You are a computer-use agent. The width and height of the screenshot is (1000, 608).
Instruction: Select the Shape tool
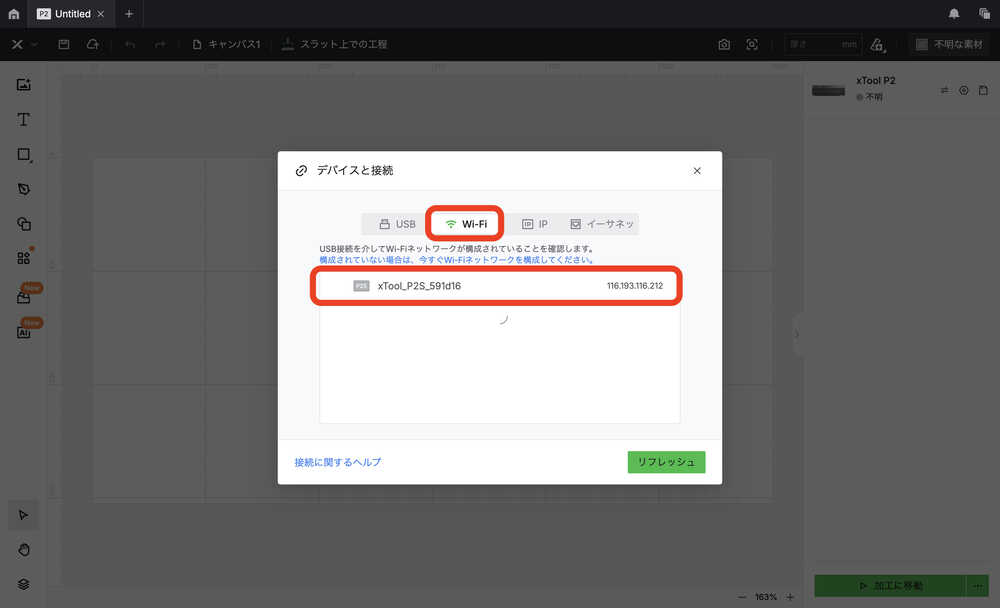click(24, 154)
